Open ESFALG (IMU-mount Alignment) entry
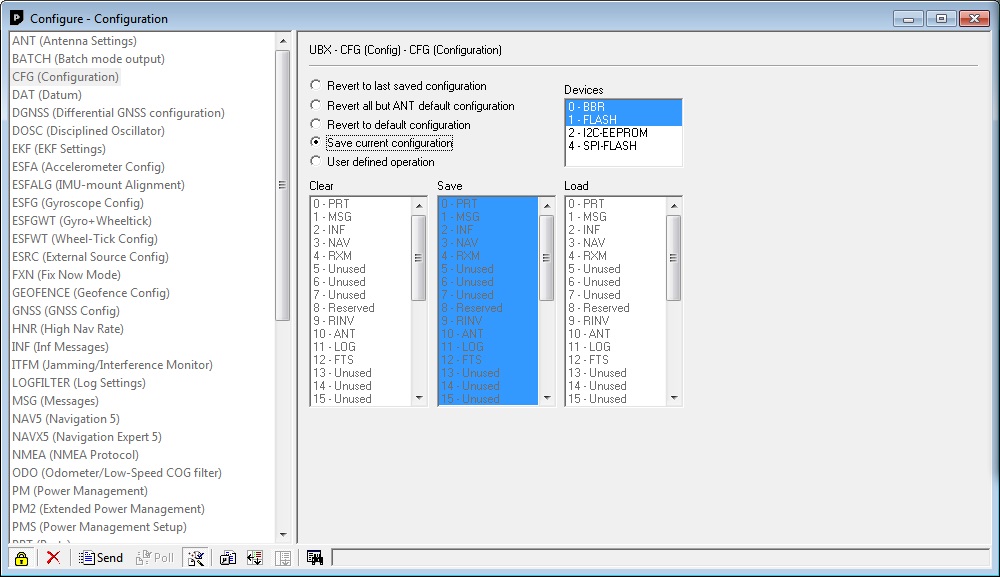Viewport: 1000px width, 577px height. pos(98,185)
